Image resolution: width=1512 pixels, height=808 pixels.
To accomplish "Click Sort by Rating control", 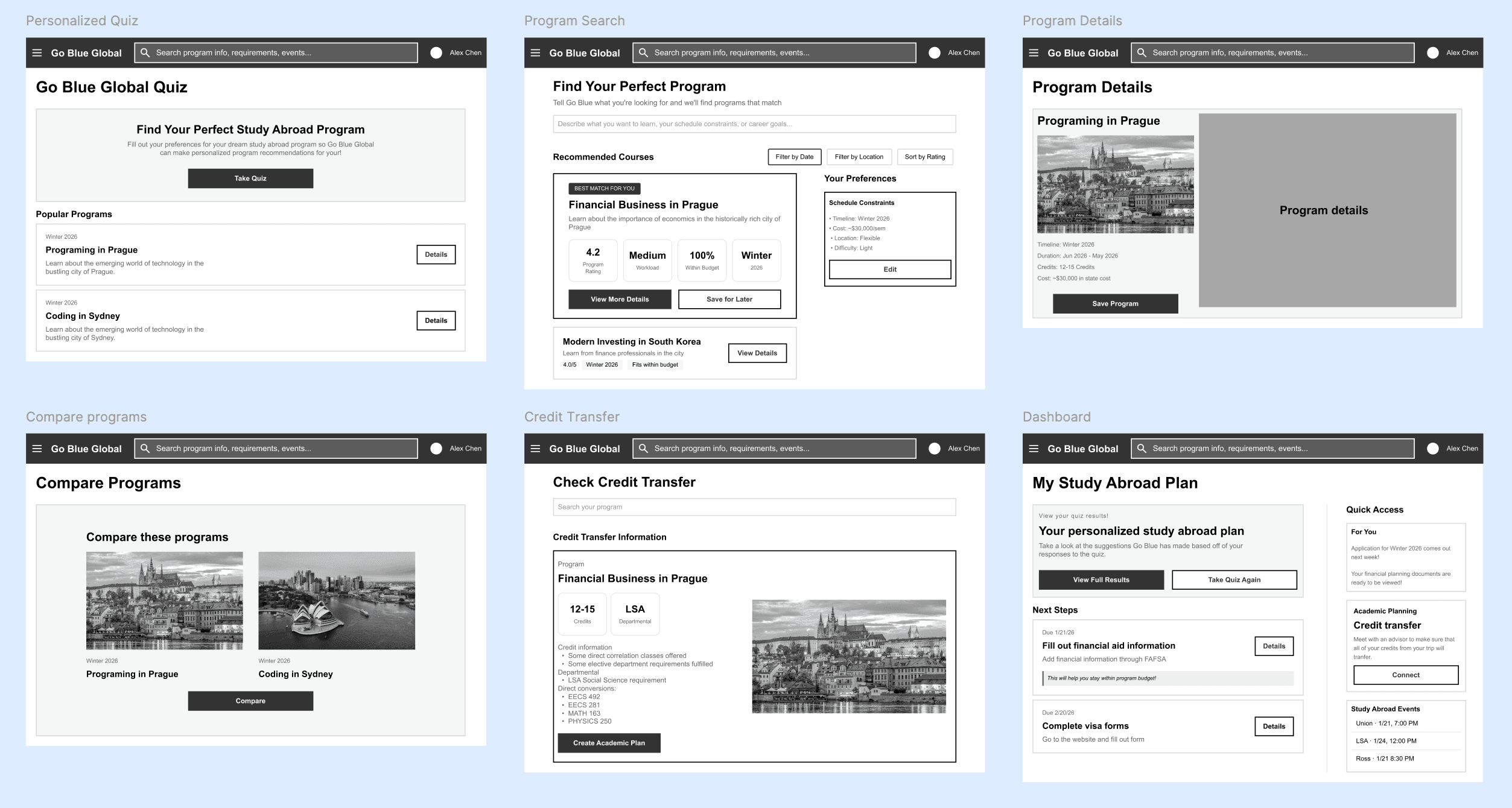I will (x=924, y=157).
